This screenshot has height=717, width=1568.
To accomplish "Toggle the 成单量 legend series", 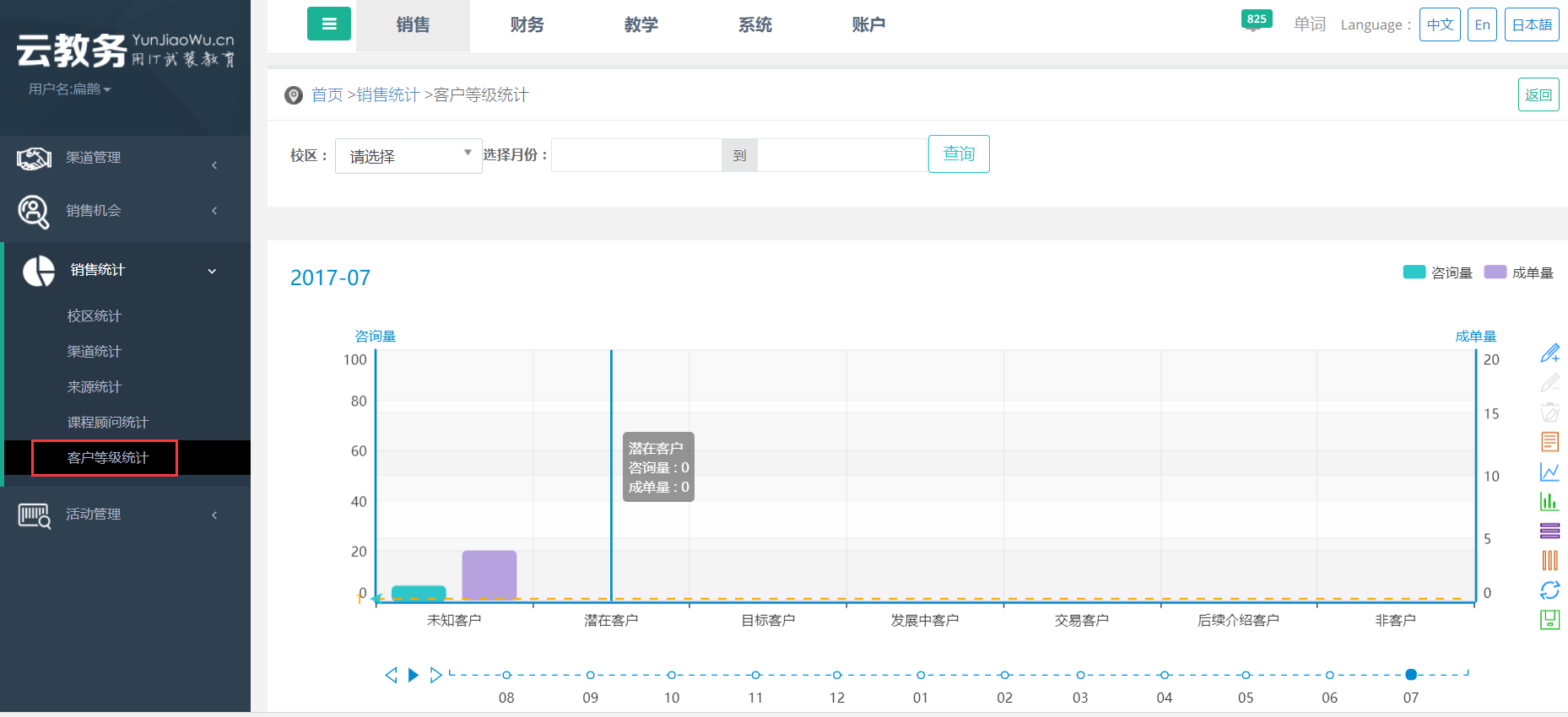I will click(x=1518, y=272).
